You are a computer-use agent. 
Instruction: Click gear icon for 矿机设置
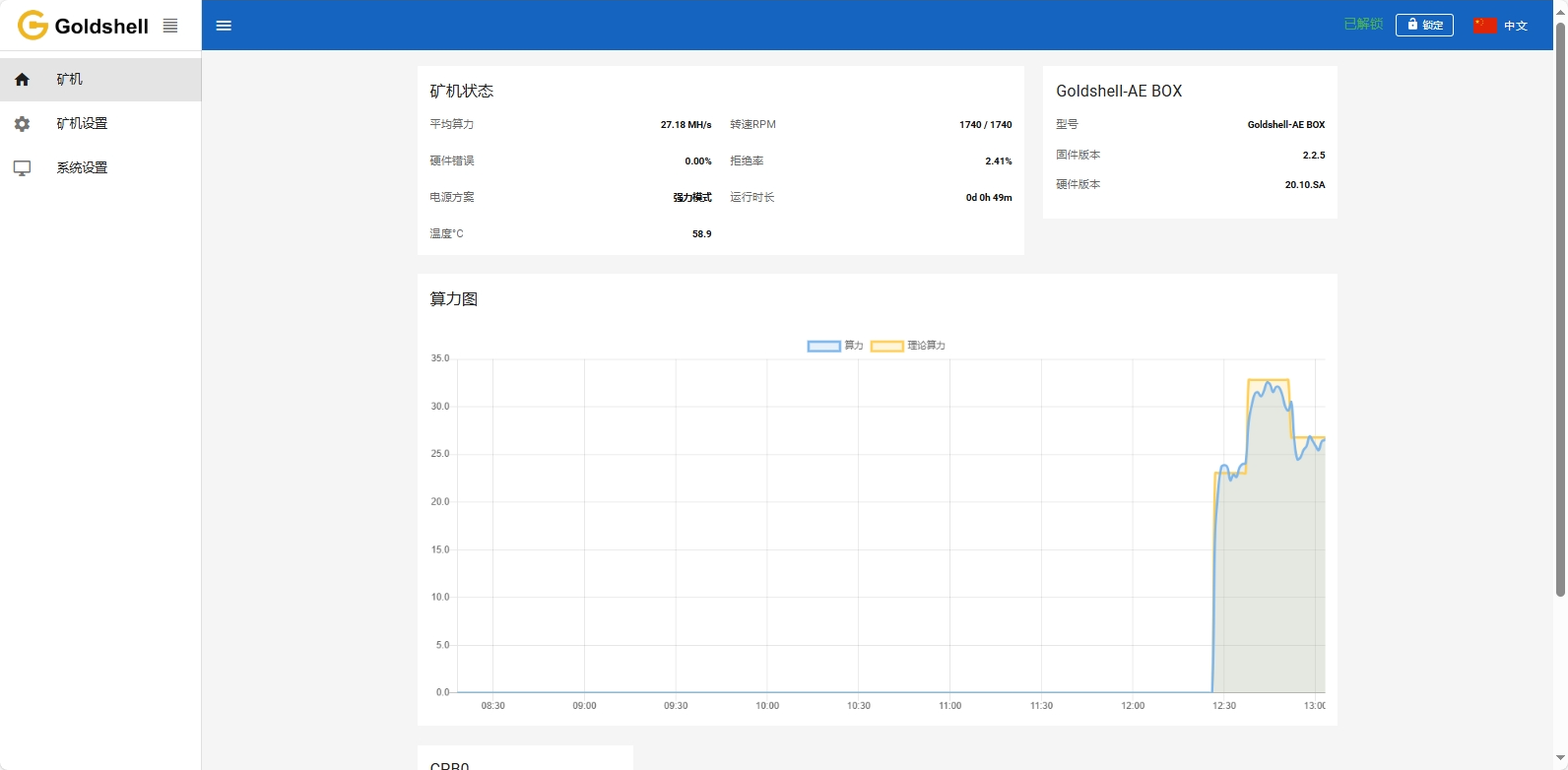pyautogui.click(x=22, y=124)
